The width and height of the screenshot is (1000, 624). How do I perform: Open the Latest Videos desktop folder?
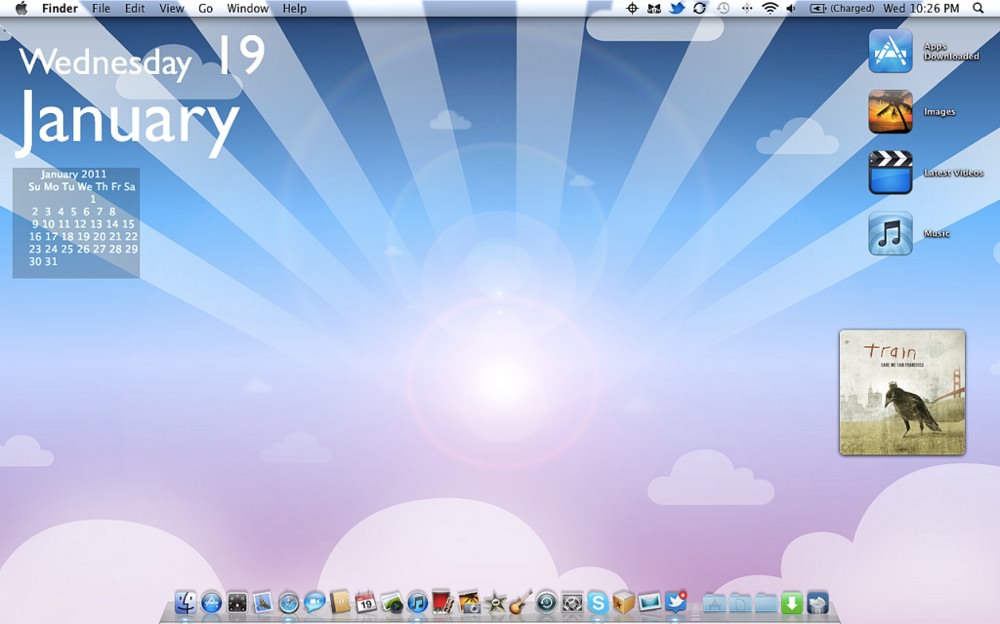[x=890, y=172]
